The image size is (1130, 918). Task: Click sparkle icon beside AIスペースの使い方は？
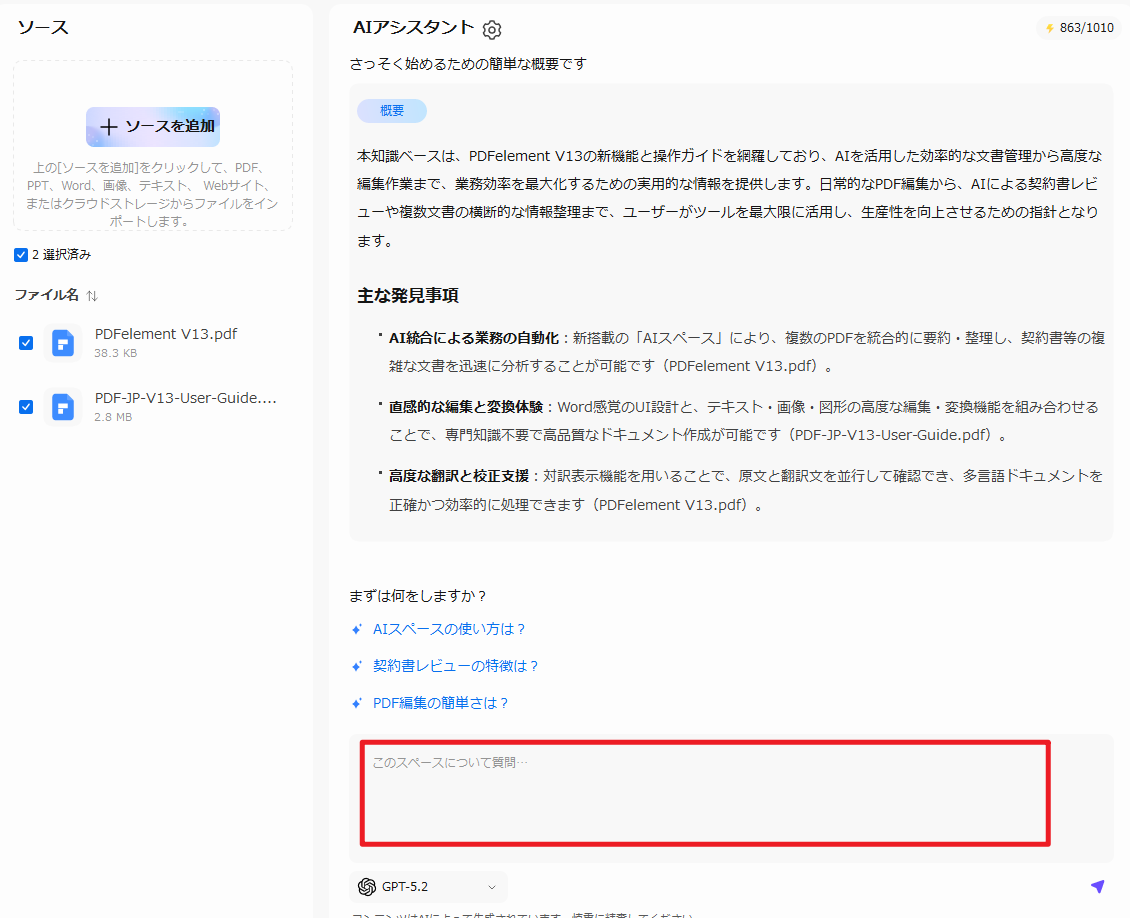[357, 630]
